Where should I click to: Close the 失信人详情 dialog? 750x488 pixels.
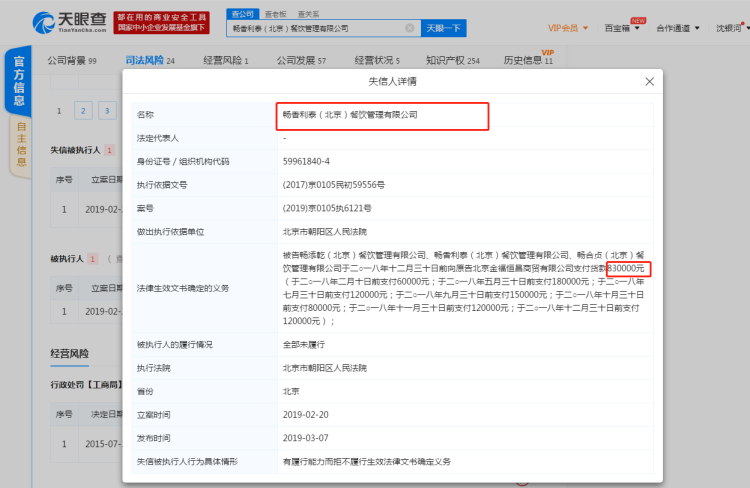[649, 81]
